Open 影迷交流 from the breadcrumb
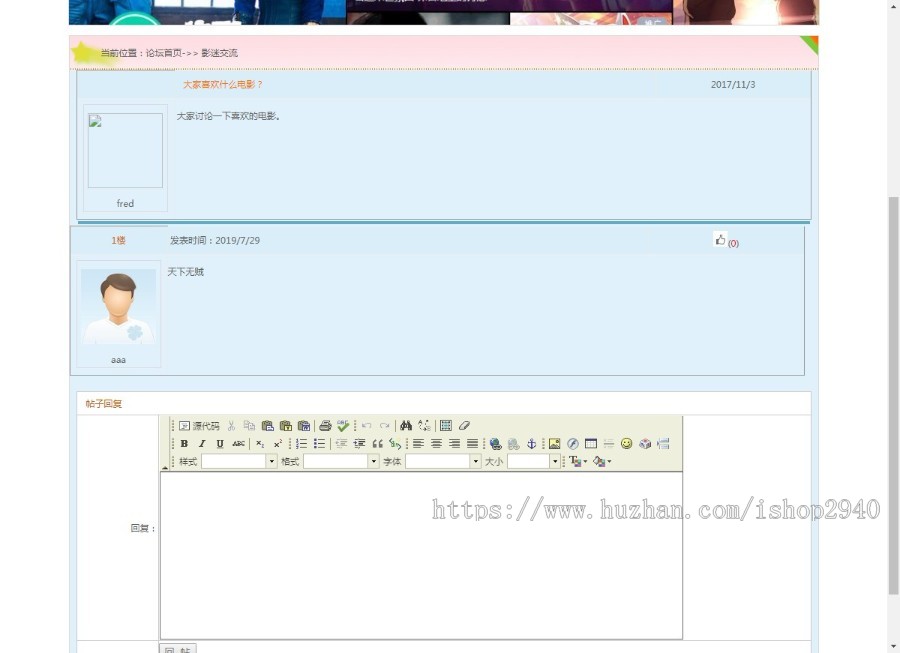 220,52
